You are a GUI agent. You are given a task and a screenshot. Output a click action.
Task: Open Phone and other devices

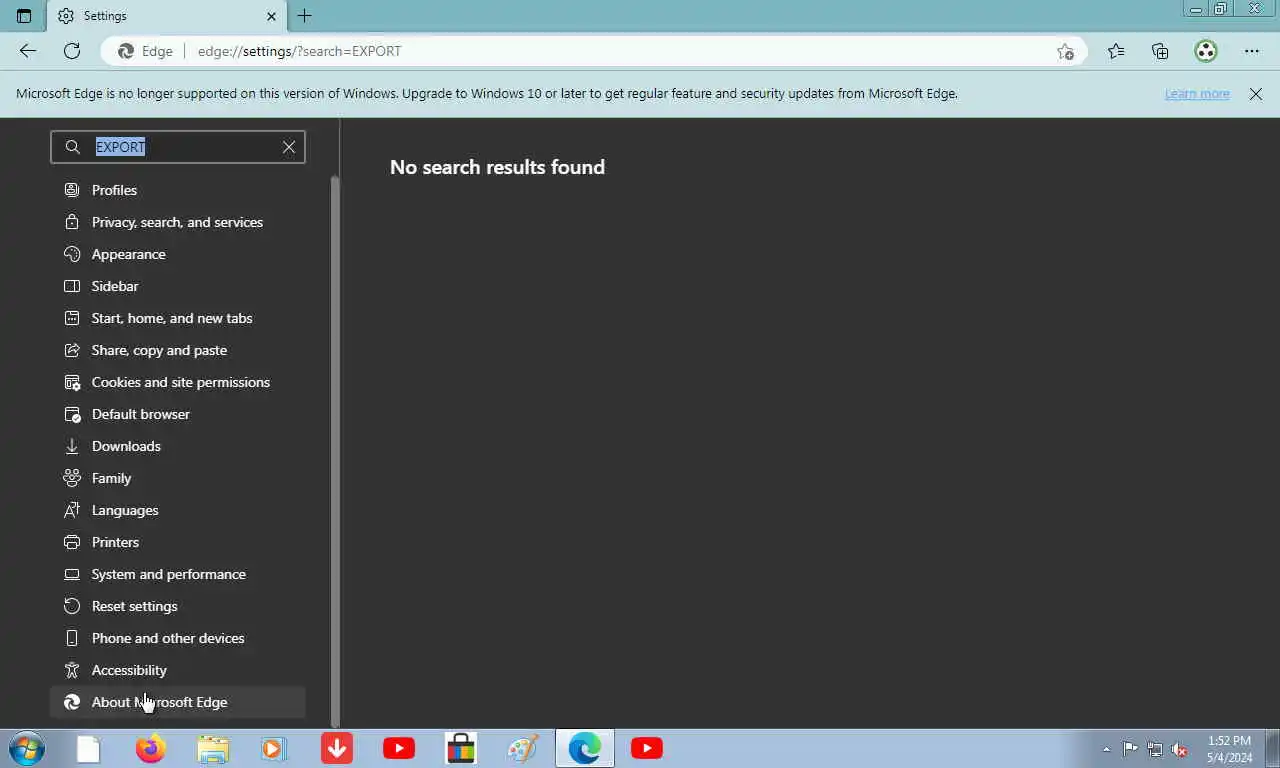(178, 638)
